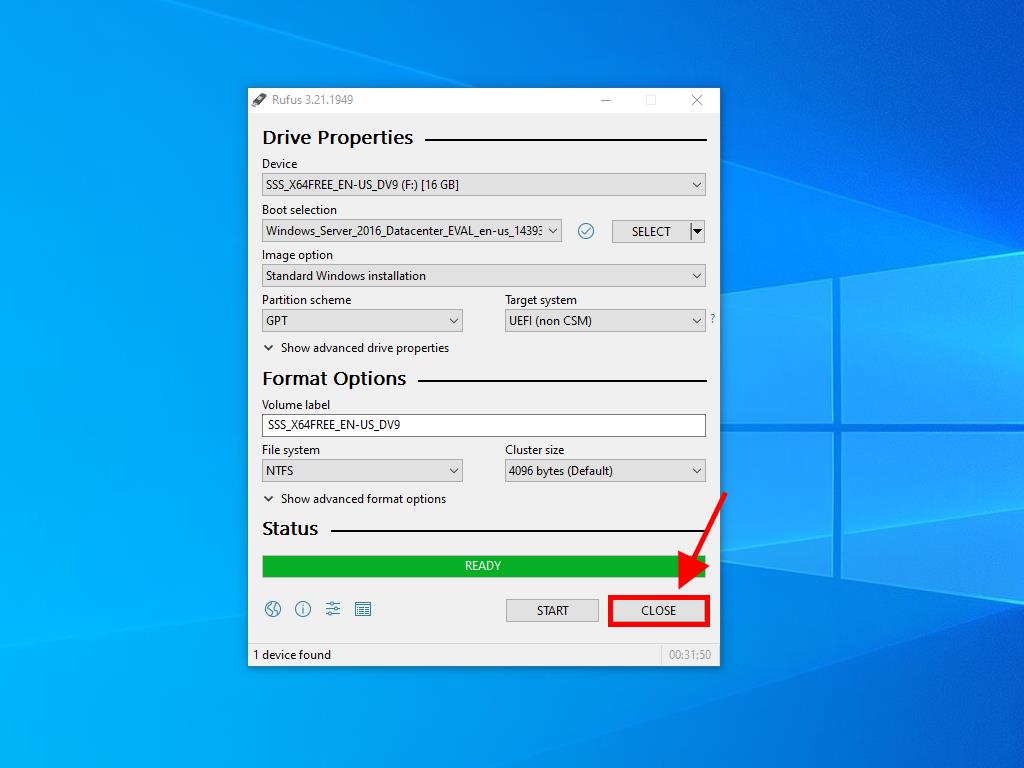Viewport: 1024px width, 768px height.
Task: Open the Partition scheme GPT dropdown
Action: (362, 321)
